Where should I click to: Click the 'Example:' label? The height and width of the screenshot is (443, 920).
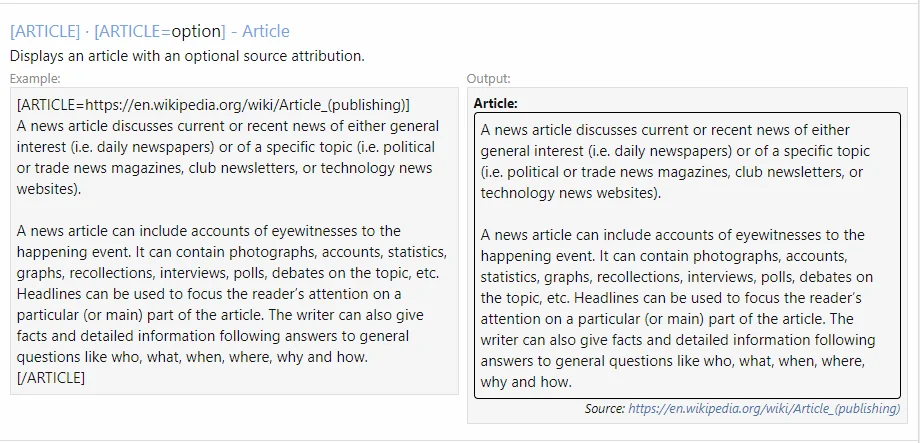pos(35,78)
